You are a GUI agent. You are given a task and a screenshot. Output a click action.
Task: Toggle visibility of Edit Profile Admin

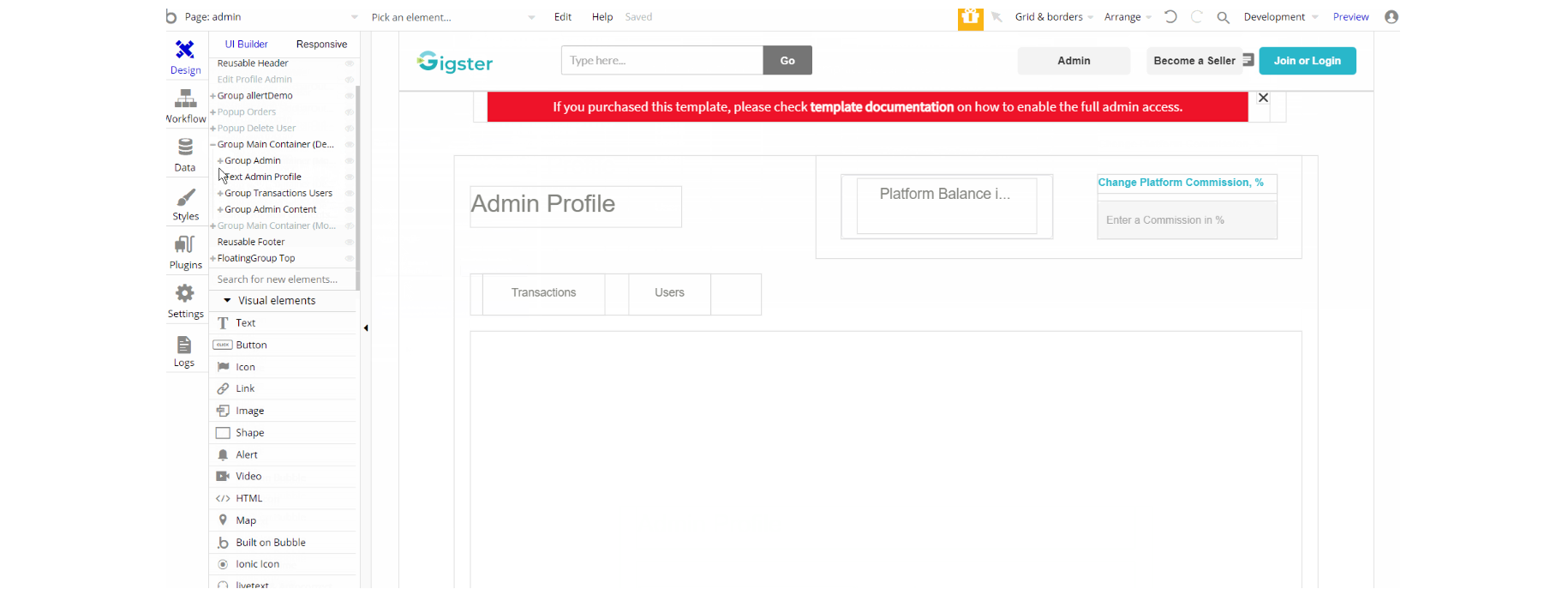[349, 80]
